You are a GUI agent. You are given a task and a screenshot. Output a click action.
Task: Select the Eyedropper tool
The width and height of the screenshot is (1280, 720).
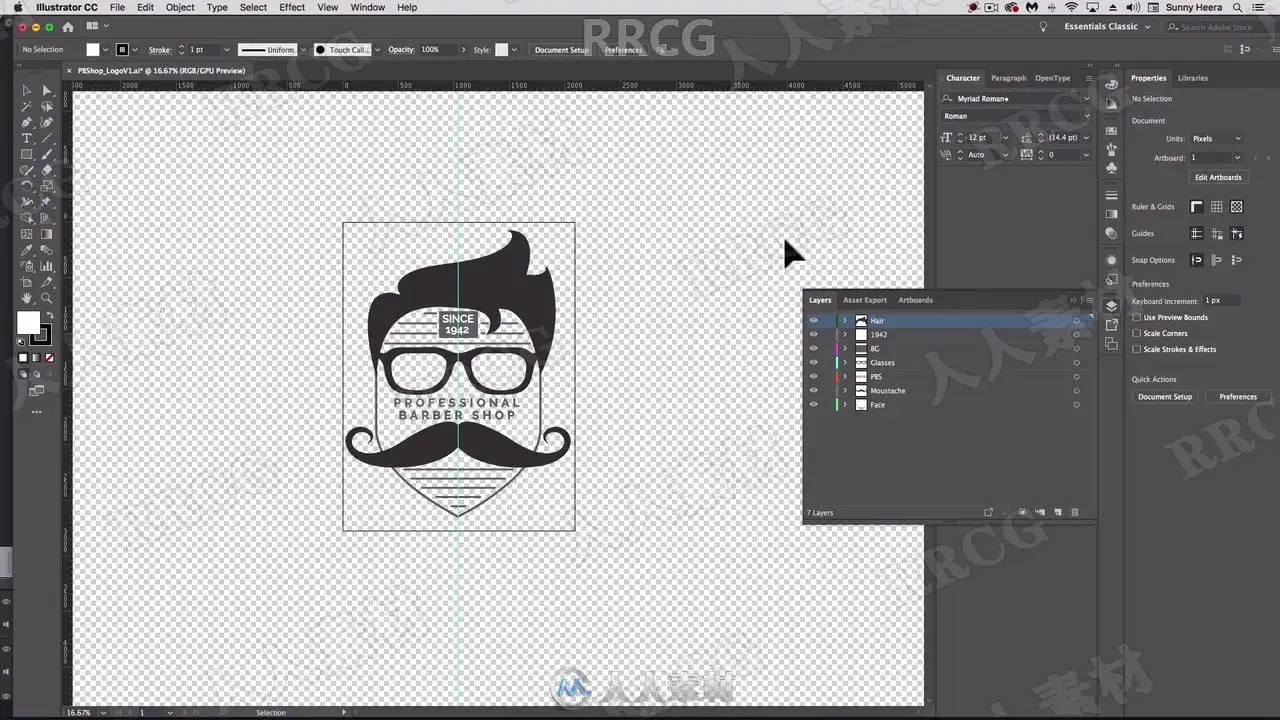point(27,250)
